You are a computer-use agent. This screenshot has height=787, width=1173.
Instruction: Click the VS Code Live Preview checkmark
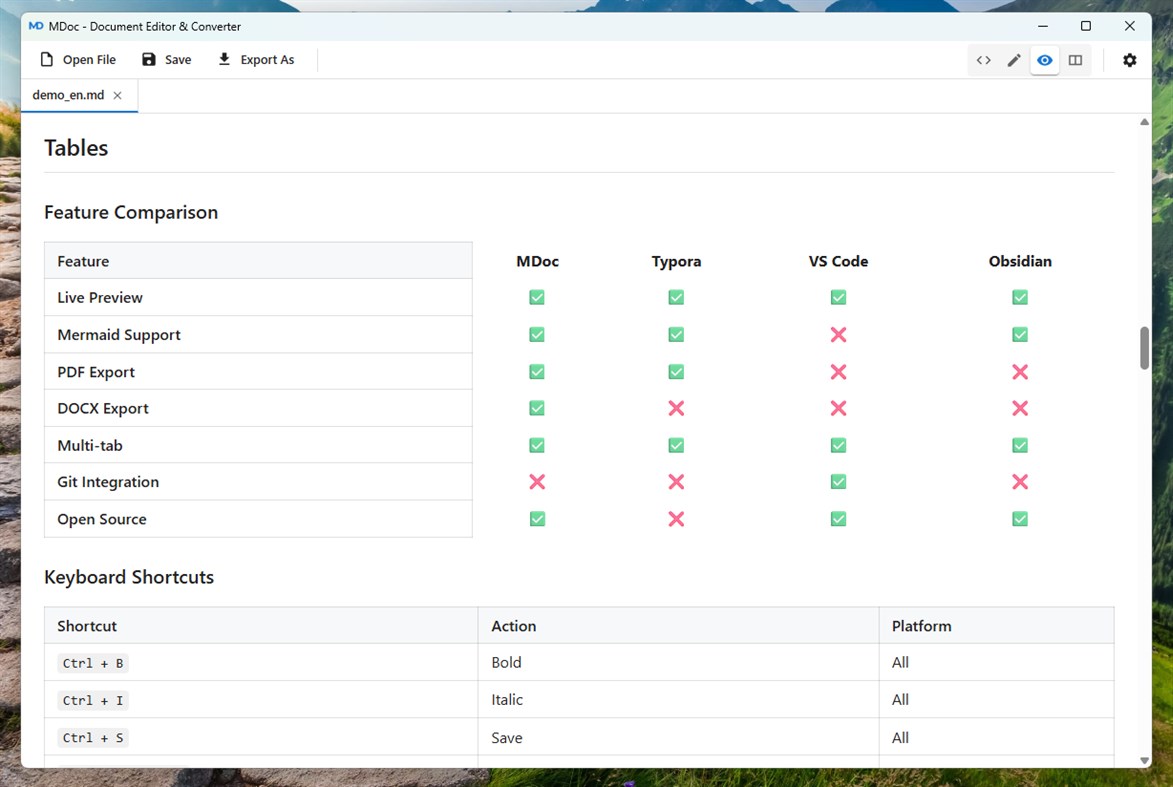click(x=839, y=298)
